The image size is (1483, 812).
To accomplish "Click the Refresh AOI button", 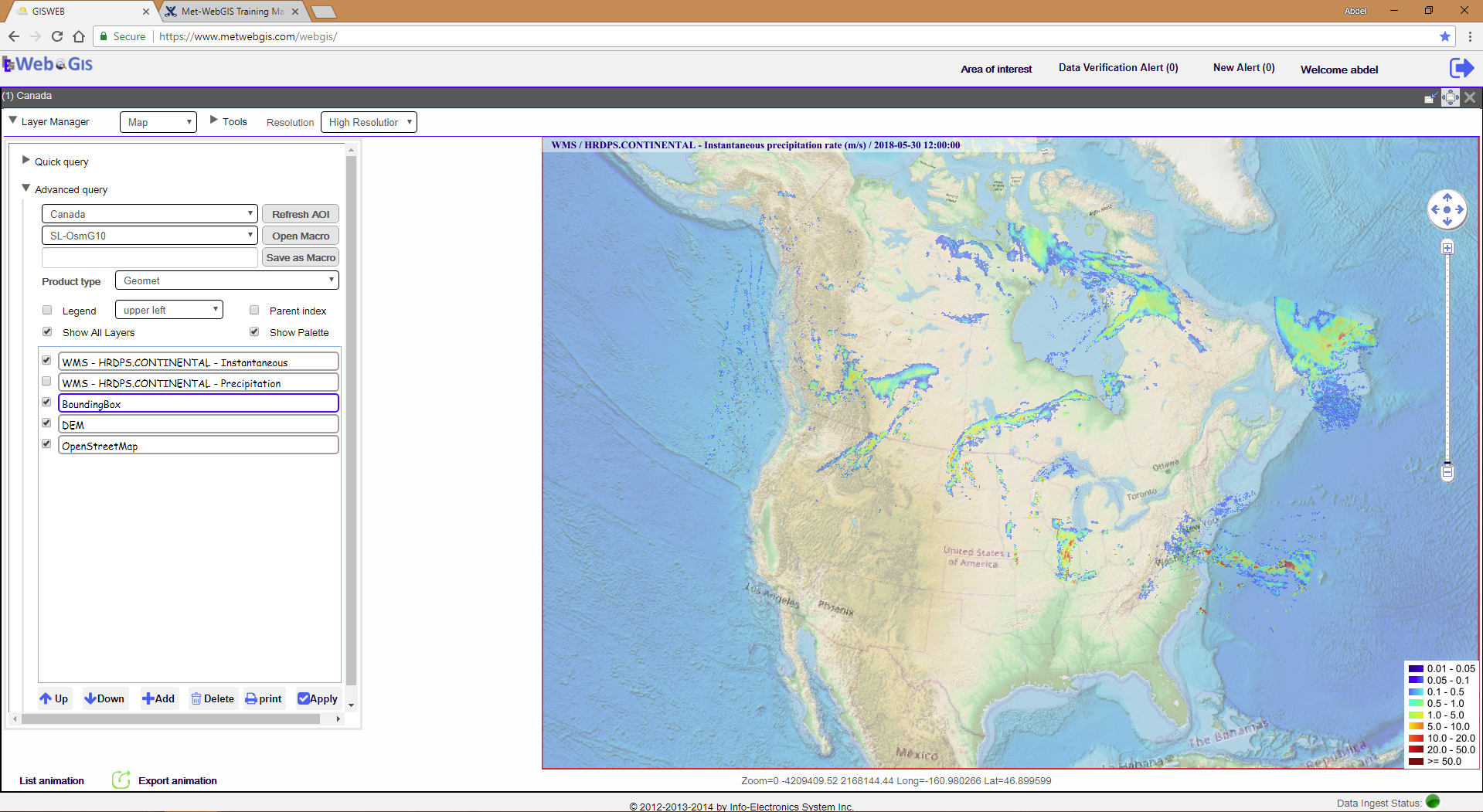I will pyautogui.click(x=301, y=214).
